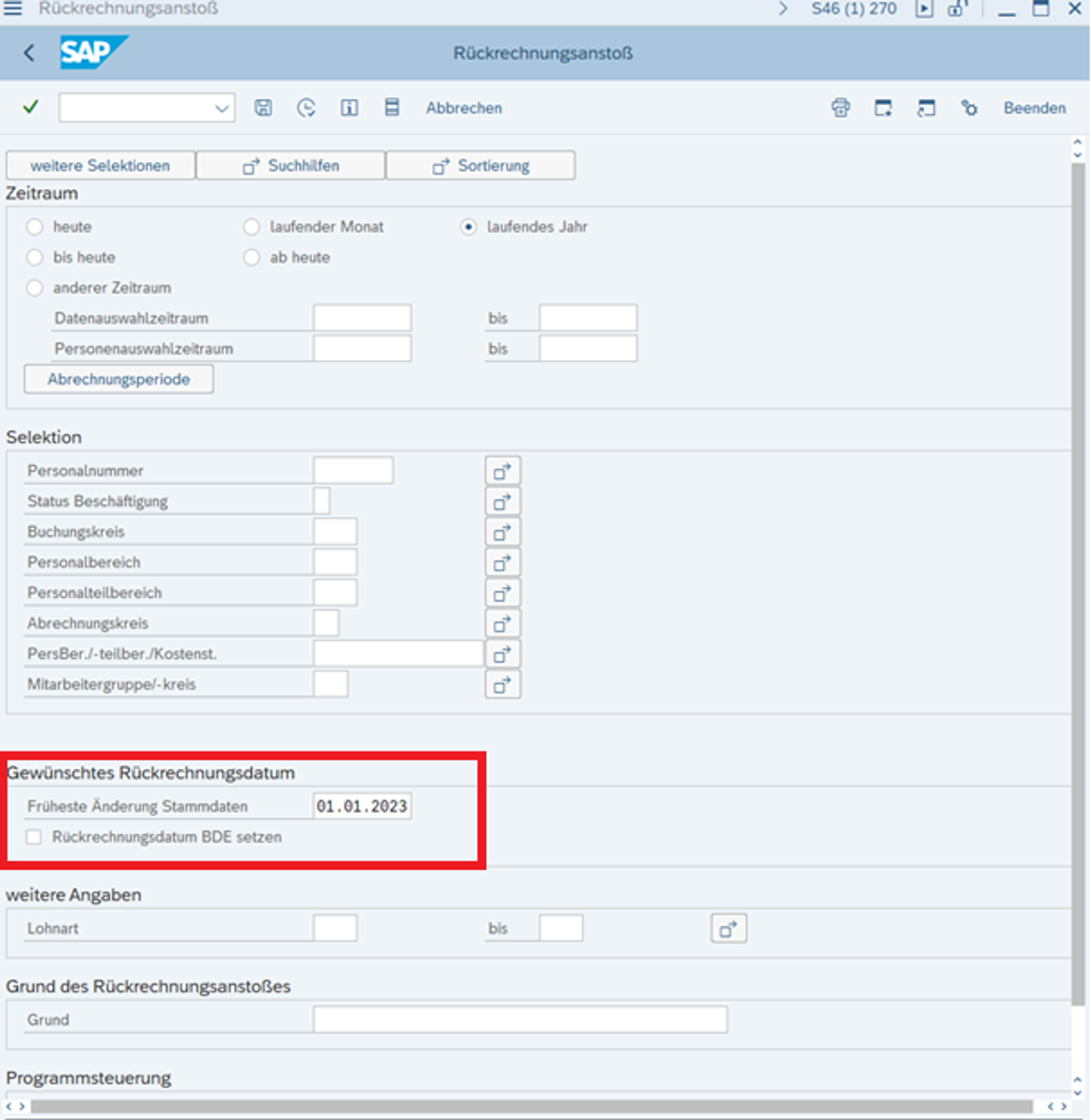Click the green checkmark Enter icon
Screen dimensions: 1091x1120
(30, 107)
